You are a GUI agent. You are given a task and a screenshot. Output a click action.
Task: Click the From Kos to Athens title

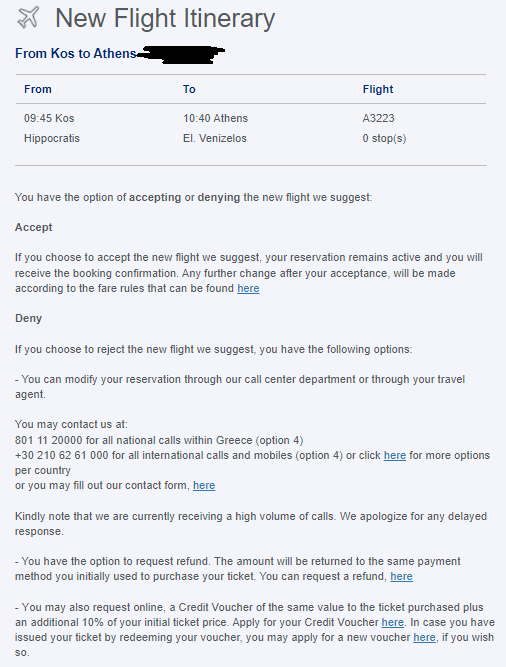(76, 54)
